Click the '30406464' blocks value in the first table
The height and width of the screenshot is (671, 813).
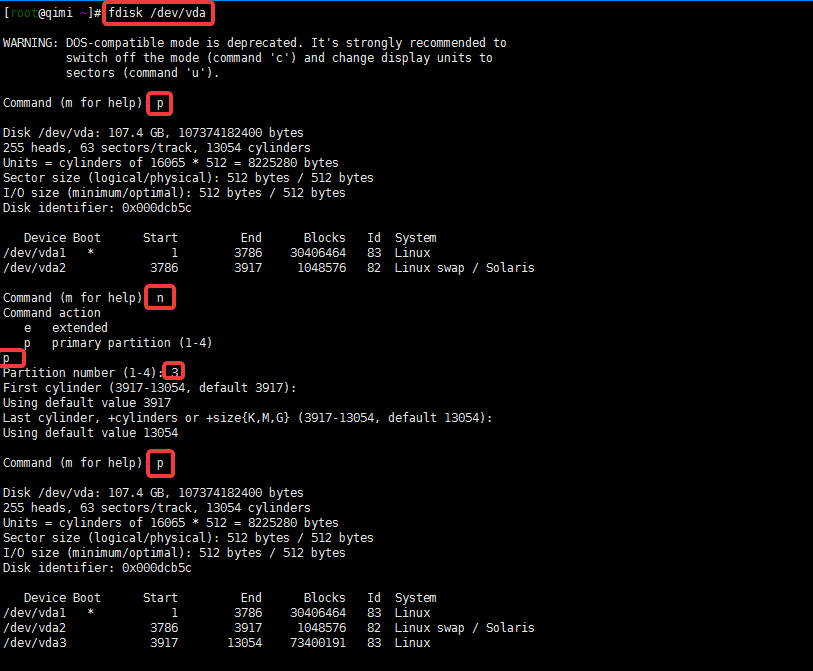(x=318, y=253)
